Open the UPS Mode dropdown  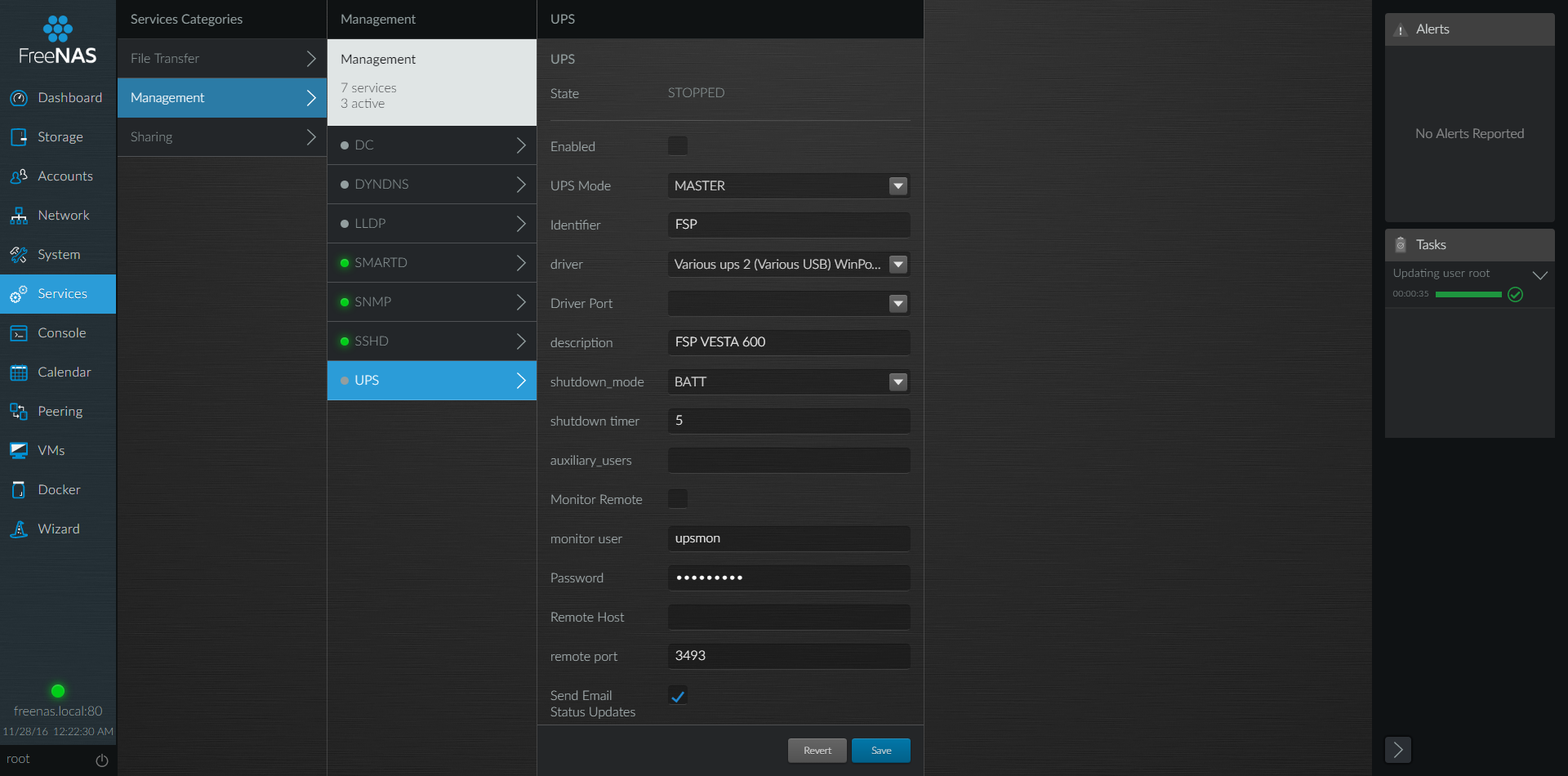tap(898, 185)
